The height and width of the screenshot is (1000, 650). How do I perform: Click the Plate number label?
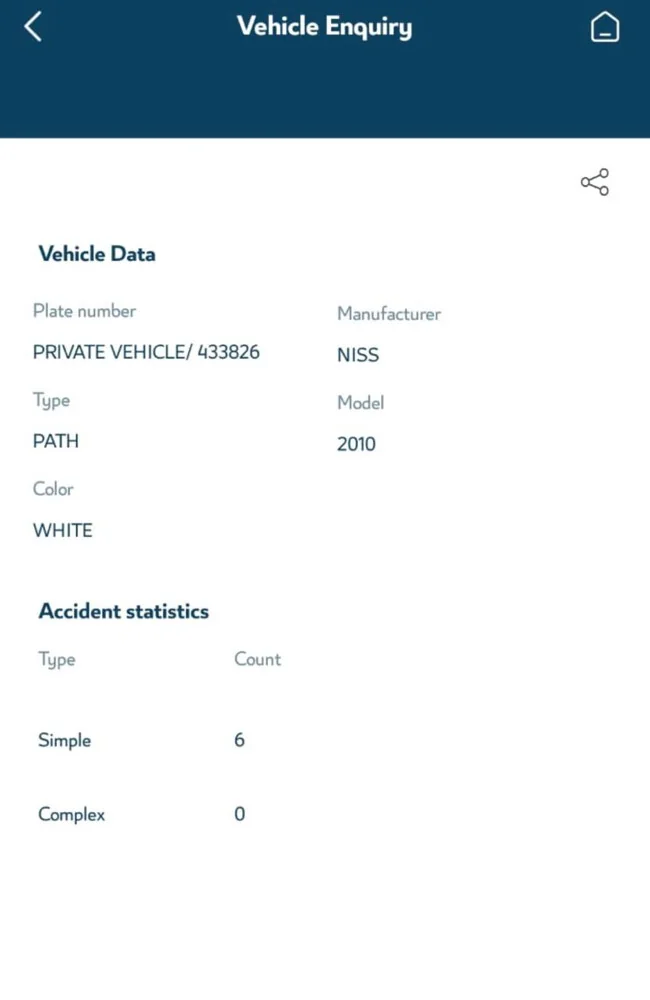[x=84, y=311]
